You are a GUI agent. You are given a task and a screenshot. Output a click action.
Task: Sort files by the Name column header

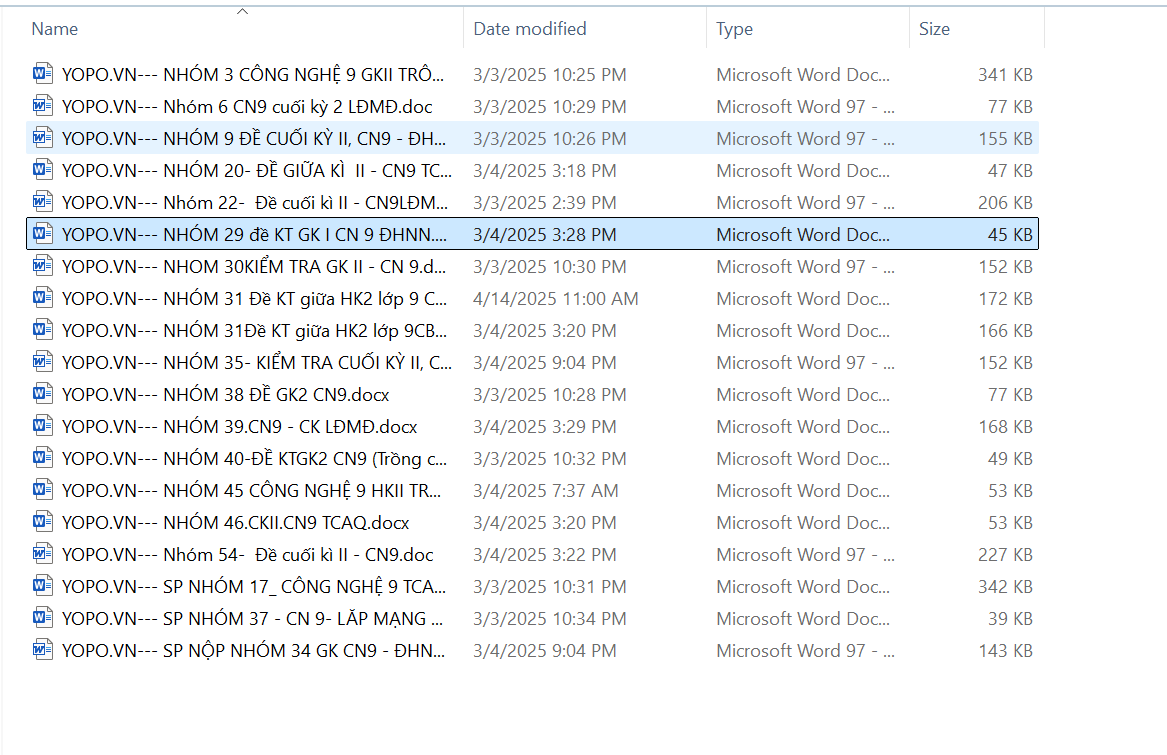coord(55,29)
